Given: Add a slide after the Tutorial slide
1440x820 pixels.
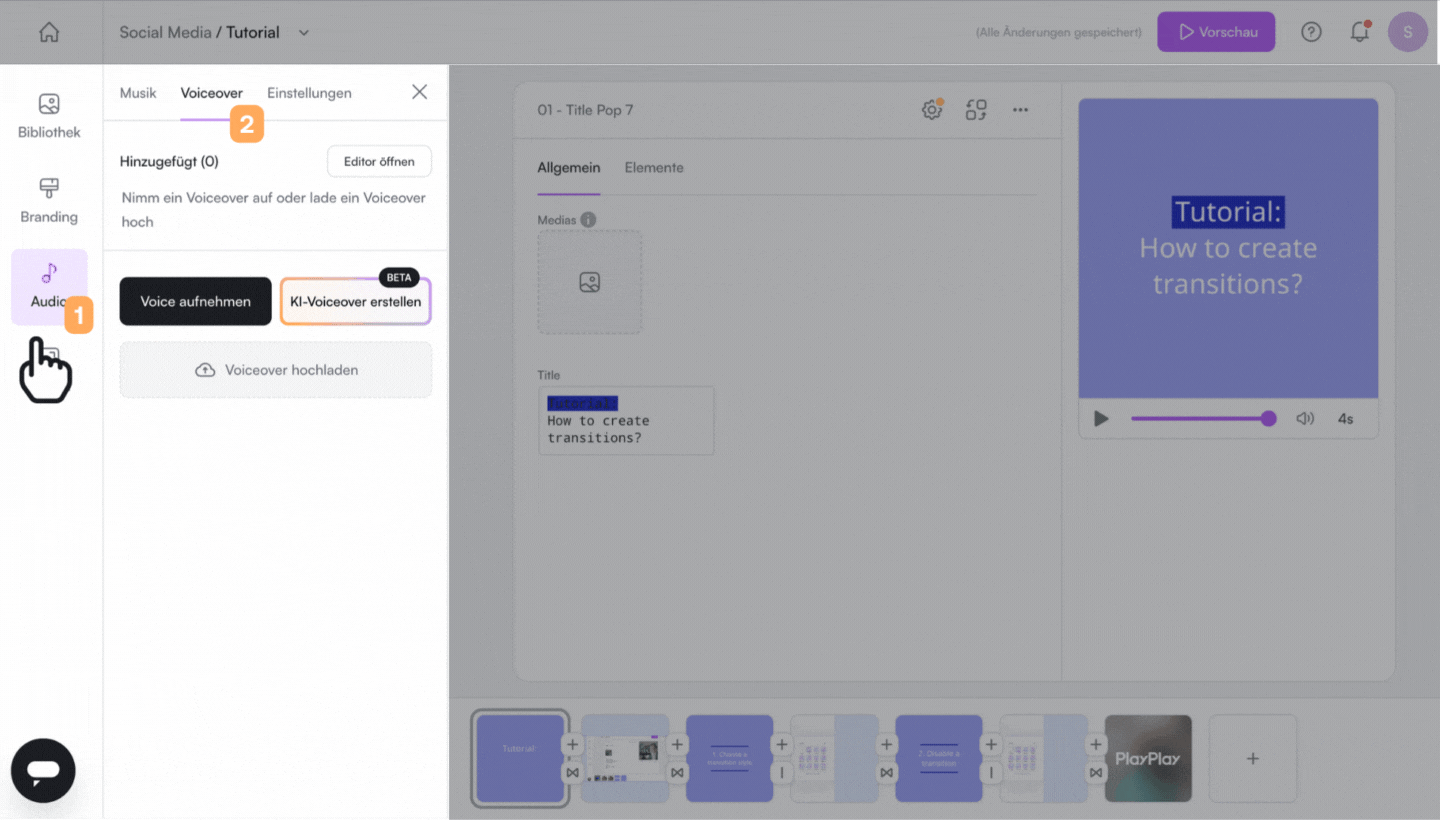Looking at the screenshot, I should tap(572, 745).
